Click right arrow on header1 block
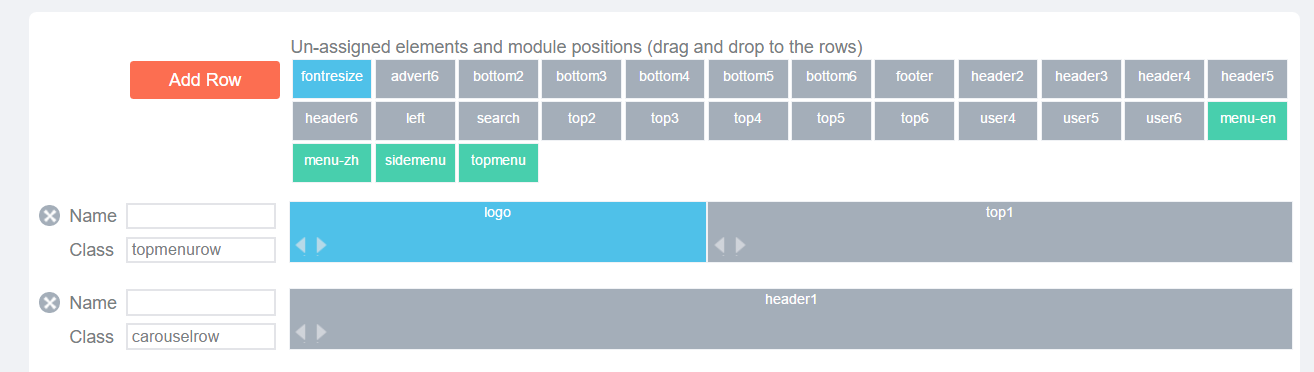The width and height of the screenshot is (1314, 372). tap(321, 332)
